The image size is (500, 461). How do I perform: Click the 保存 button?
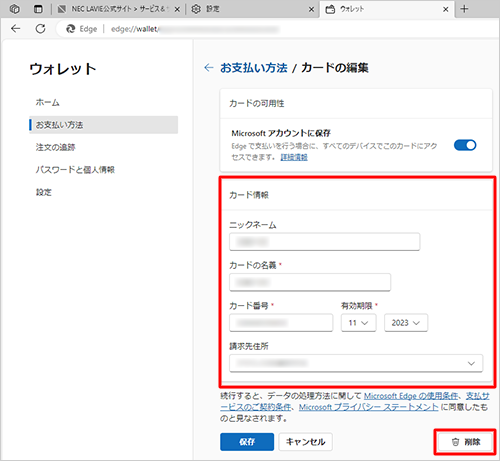coord(247,442)
